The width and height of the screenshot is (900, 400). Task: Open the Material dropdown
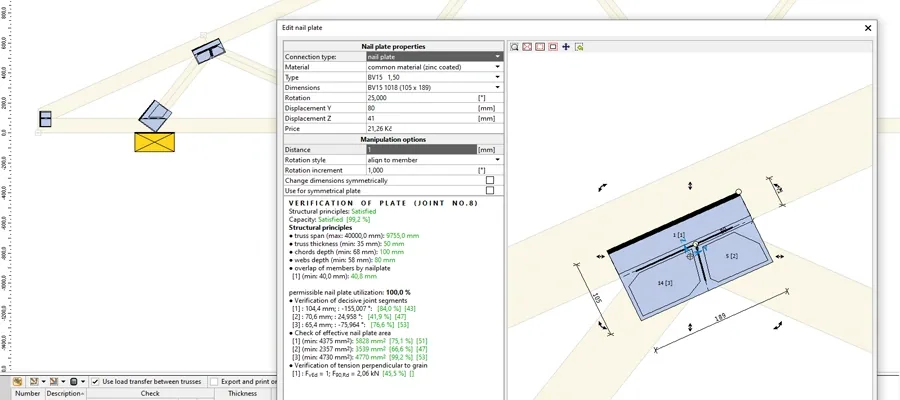(498, 67)
